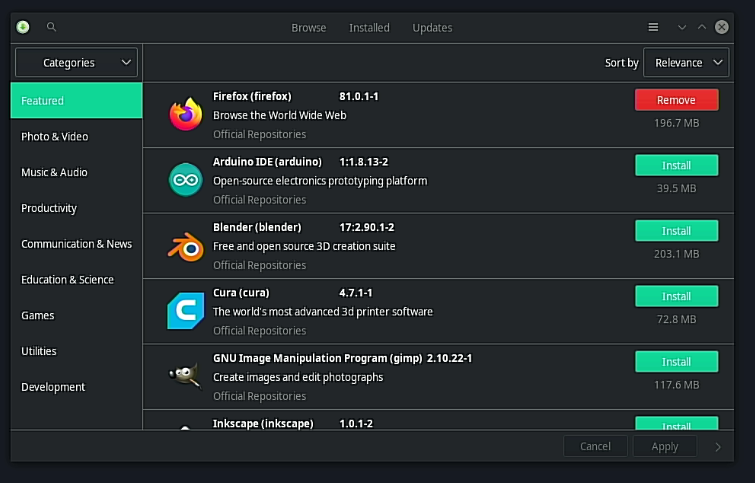The width and height of the screenshot is (755, 483).
Task: Select the Games category
Action: click(x=38, y=316)
